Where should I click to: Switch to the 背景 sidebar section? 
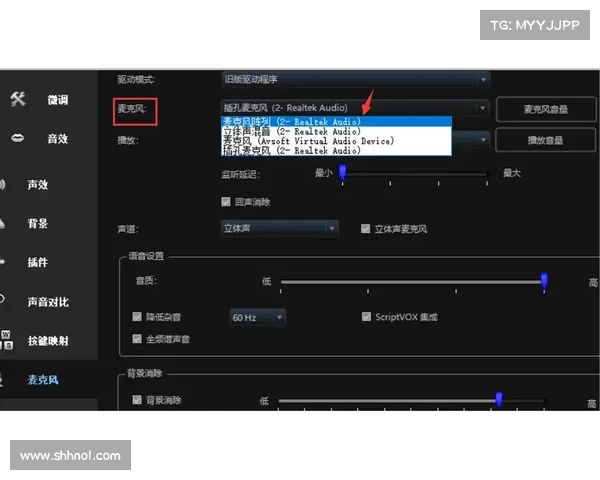coord(38,223)
